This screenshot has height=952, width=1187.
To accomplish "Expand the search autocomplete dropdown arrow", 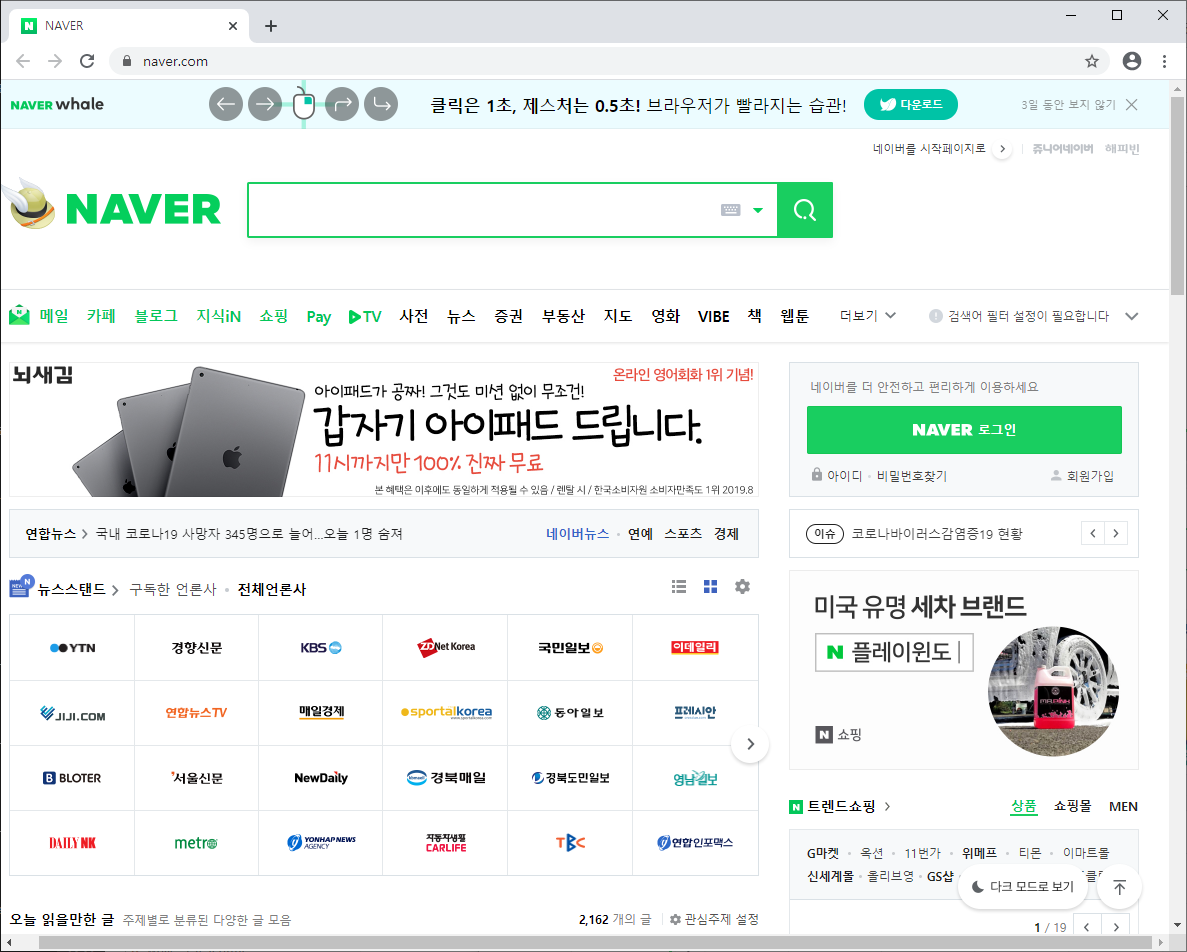I will click(758, 210).
